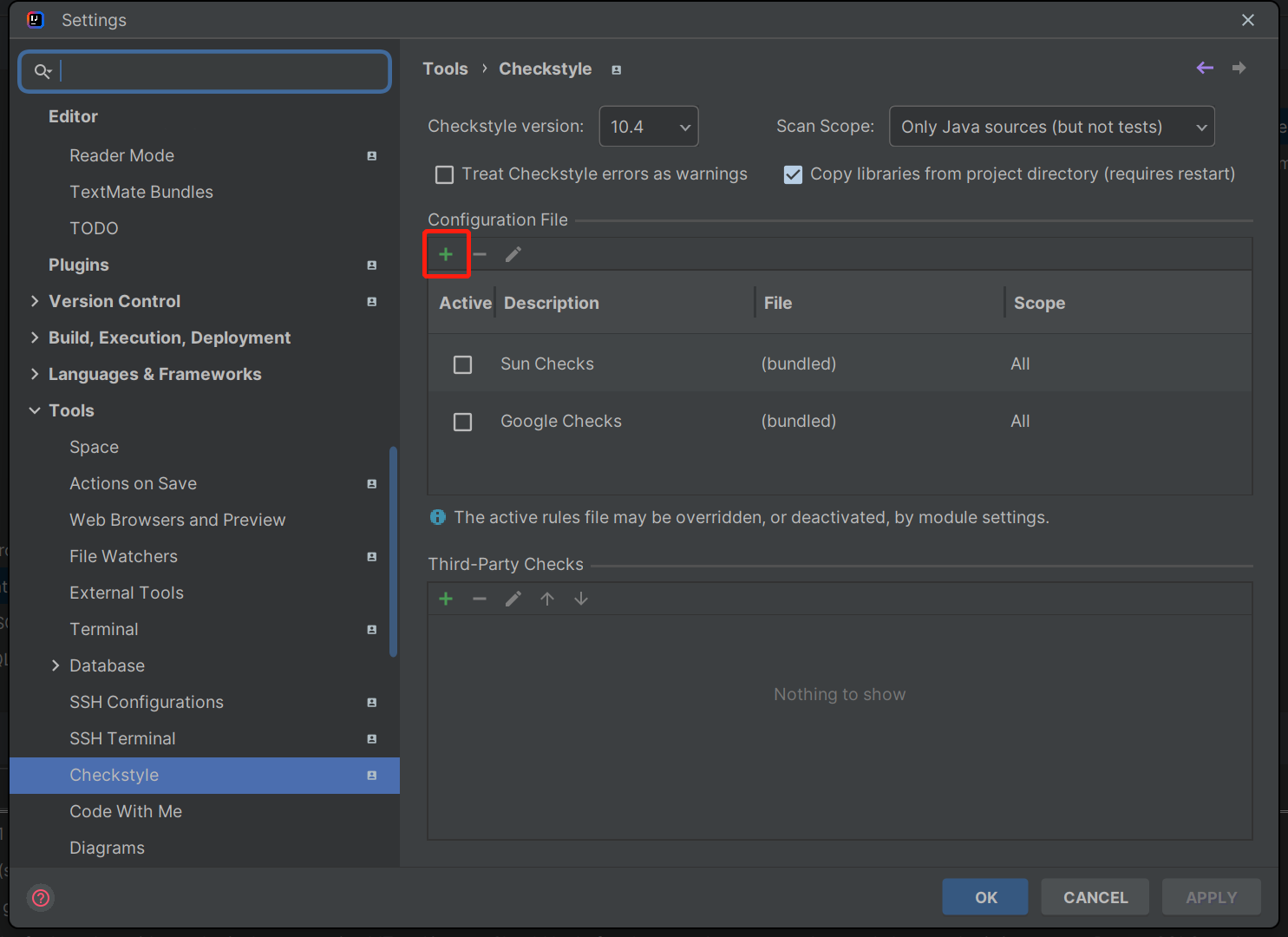Focus the settings search field
The width and height of the screenshot is (1288, 937).
click(217, 71)
